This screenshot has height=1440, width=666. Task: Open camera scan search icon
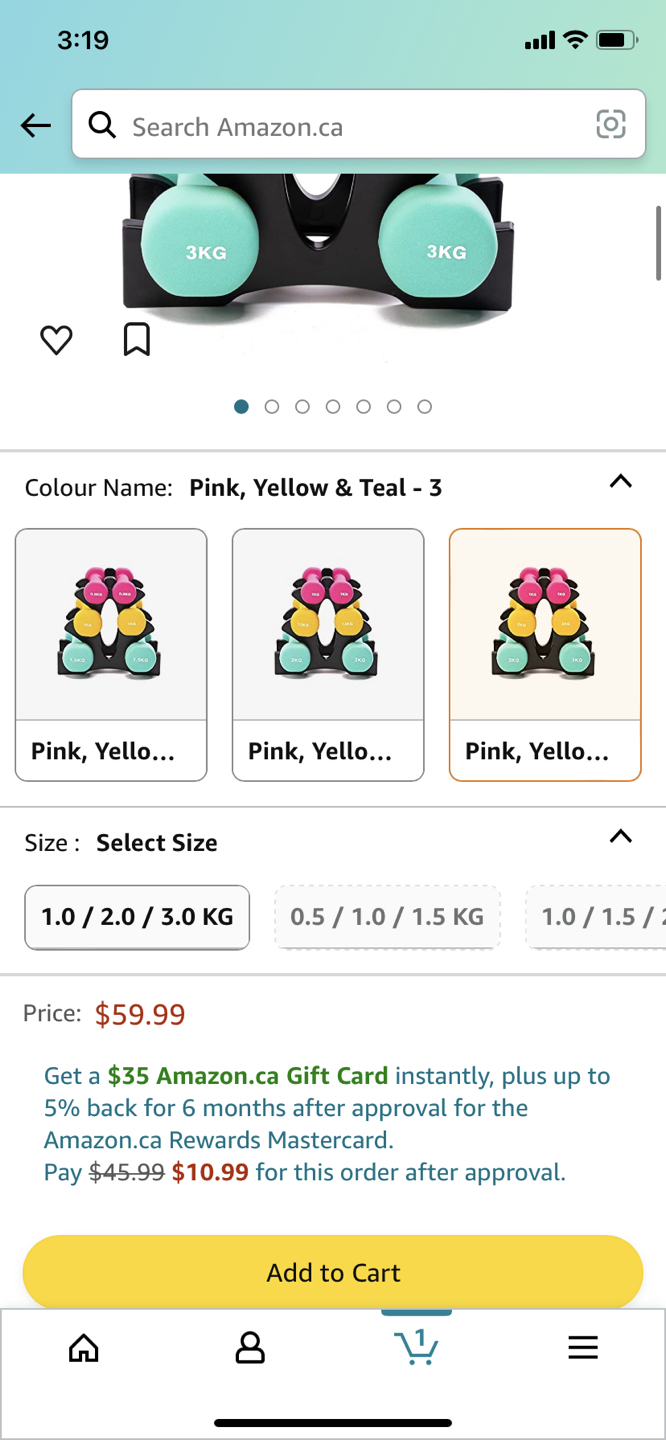[x=611, y=124]
